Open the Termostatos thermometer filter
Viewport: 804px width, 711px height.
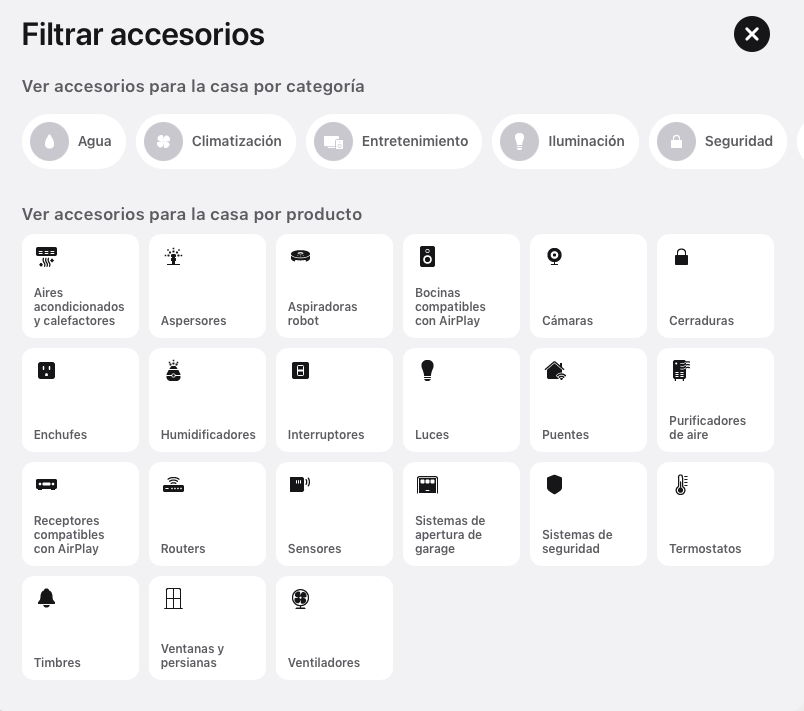tap(715, 513)
